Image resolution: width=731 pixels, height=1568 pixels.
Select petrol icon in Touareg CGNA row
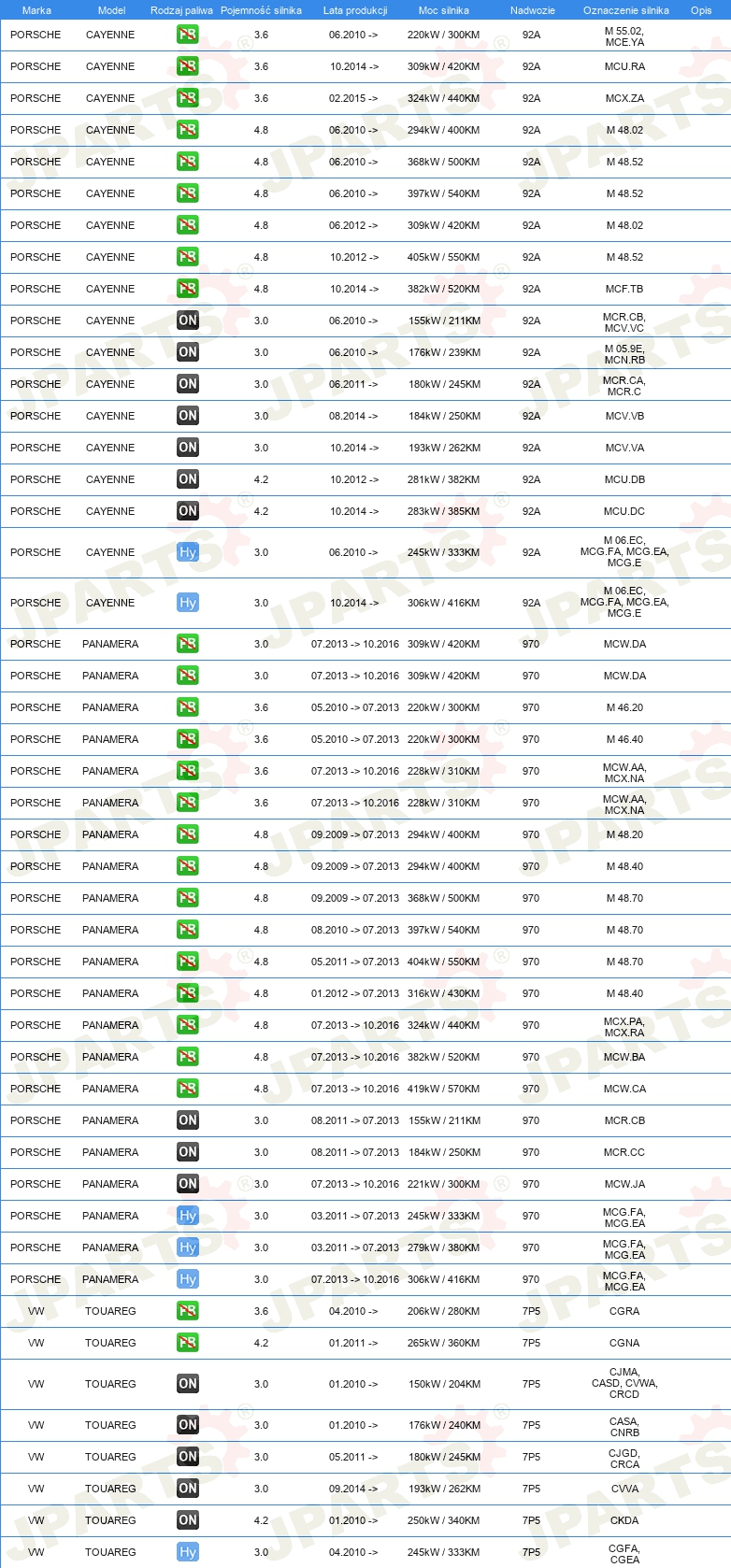coord(188,1343)
